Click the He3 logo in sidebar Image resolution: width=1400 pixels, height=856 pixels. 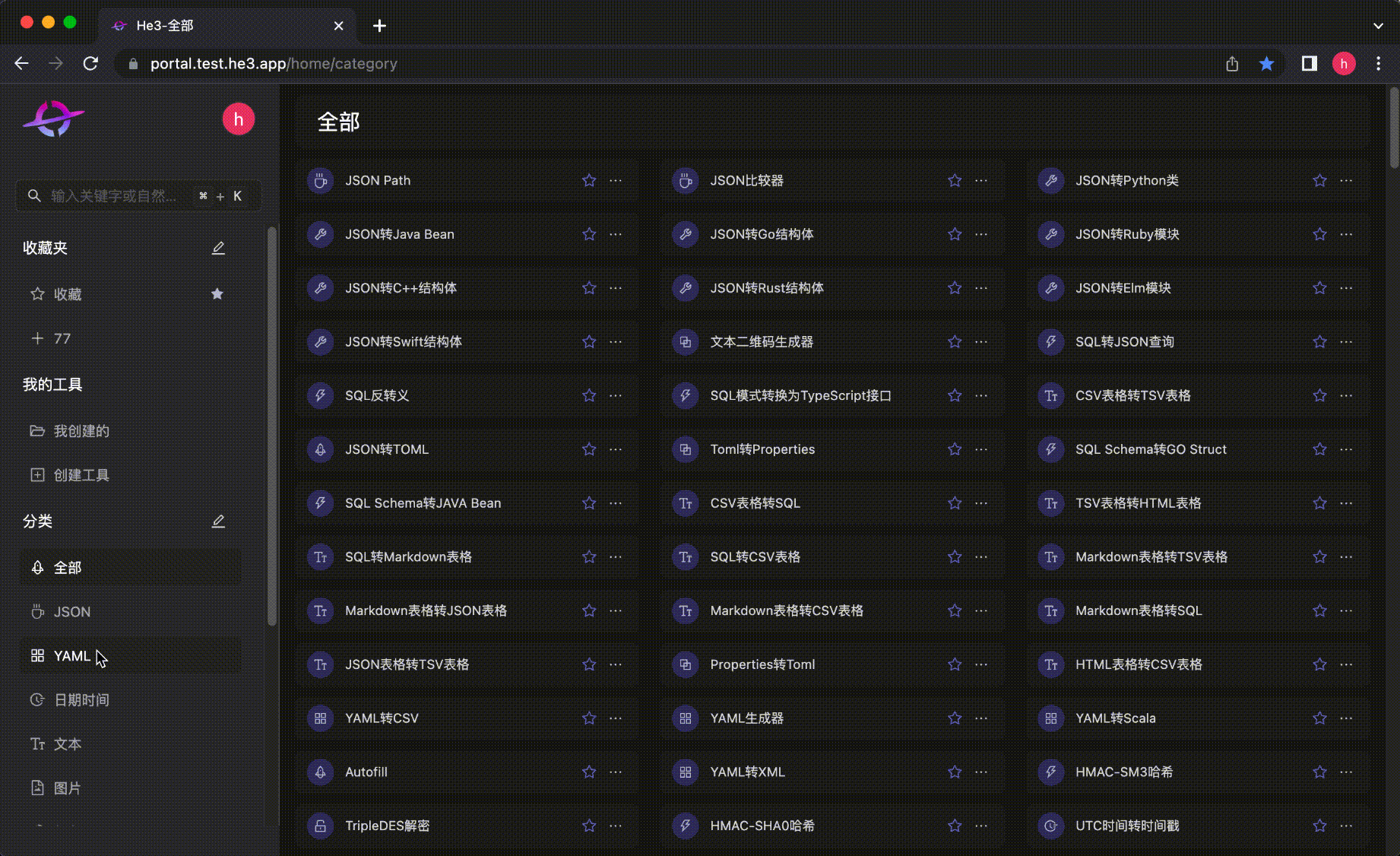[x=53, y=119]
